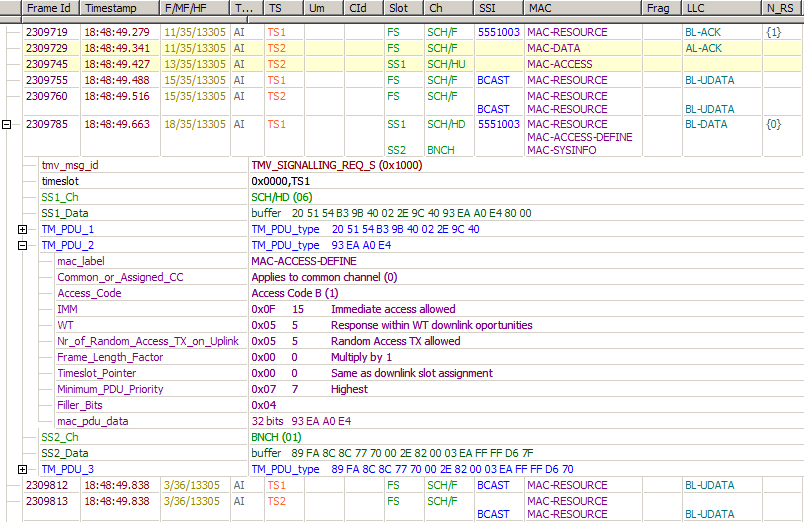The width and height of the screenshot is (804, 522).
Task: Click the Slot column header
Action: 400,8
